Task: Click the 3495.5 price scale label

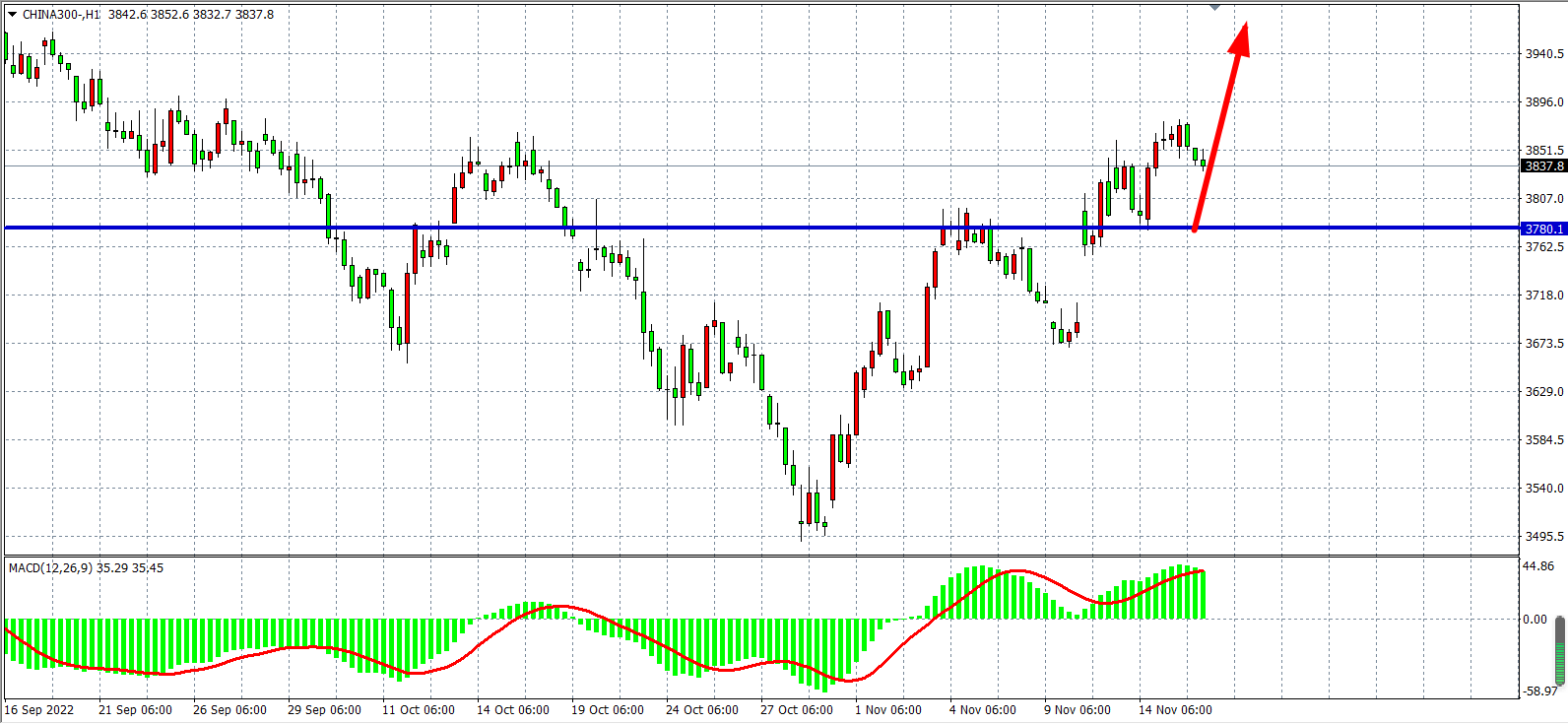Action: click(1543, 537)
